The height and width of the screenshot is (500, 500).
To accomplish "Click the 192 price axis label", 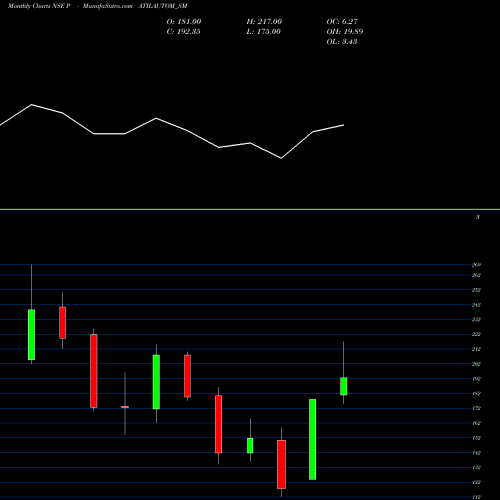I will click(x=476, y=379).
